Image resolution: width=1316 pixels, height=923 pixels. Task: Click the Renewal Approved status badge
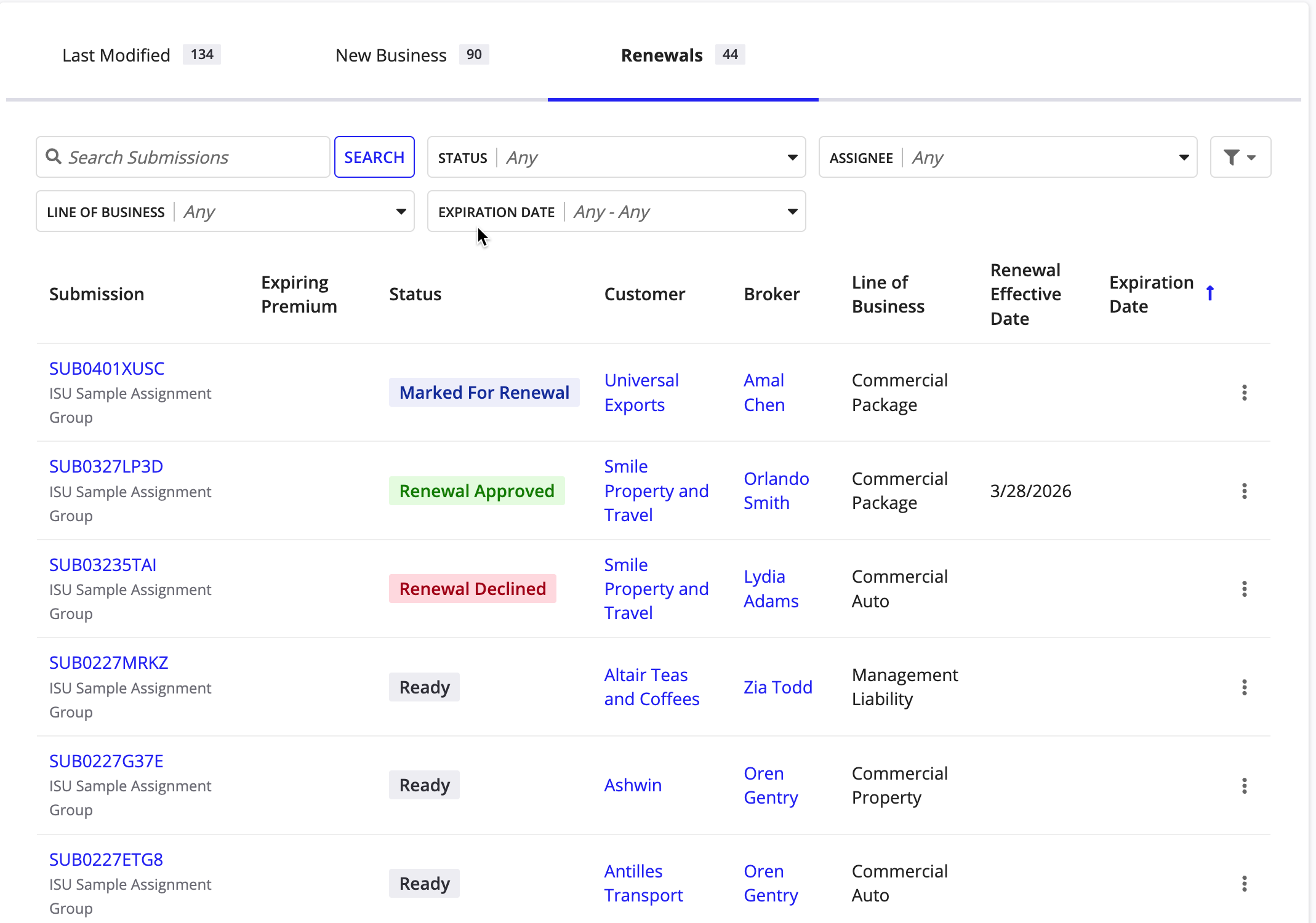(477, 491)
